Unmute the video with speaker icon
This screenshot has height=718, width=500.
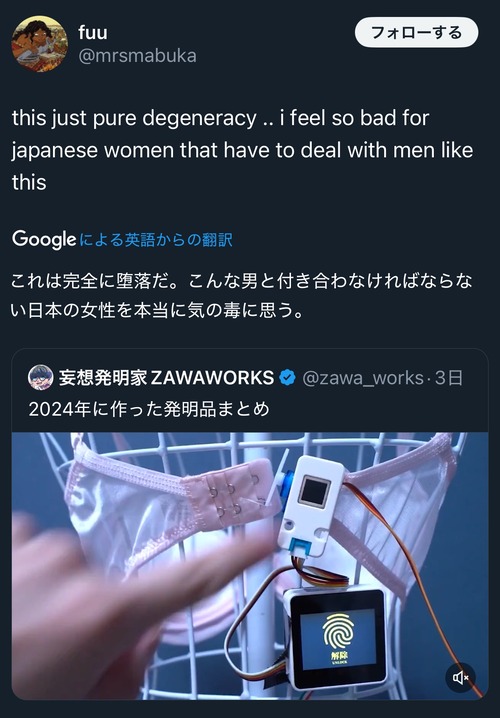coord(461,677)
